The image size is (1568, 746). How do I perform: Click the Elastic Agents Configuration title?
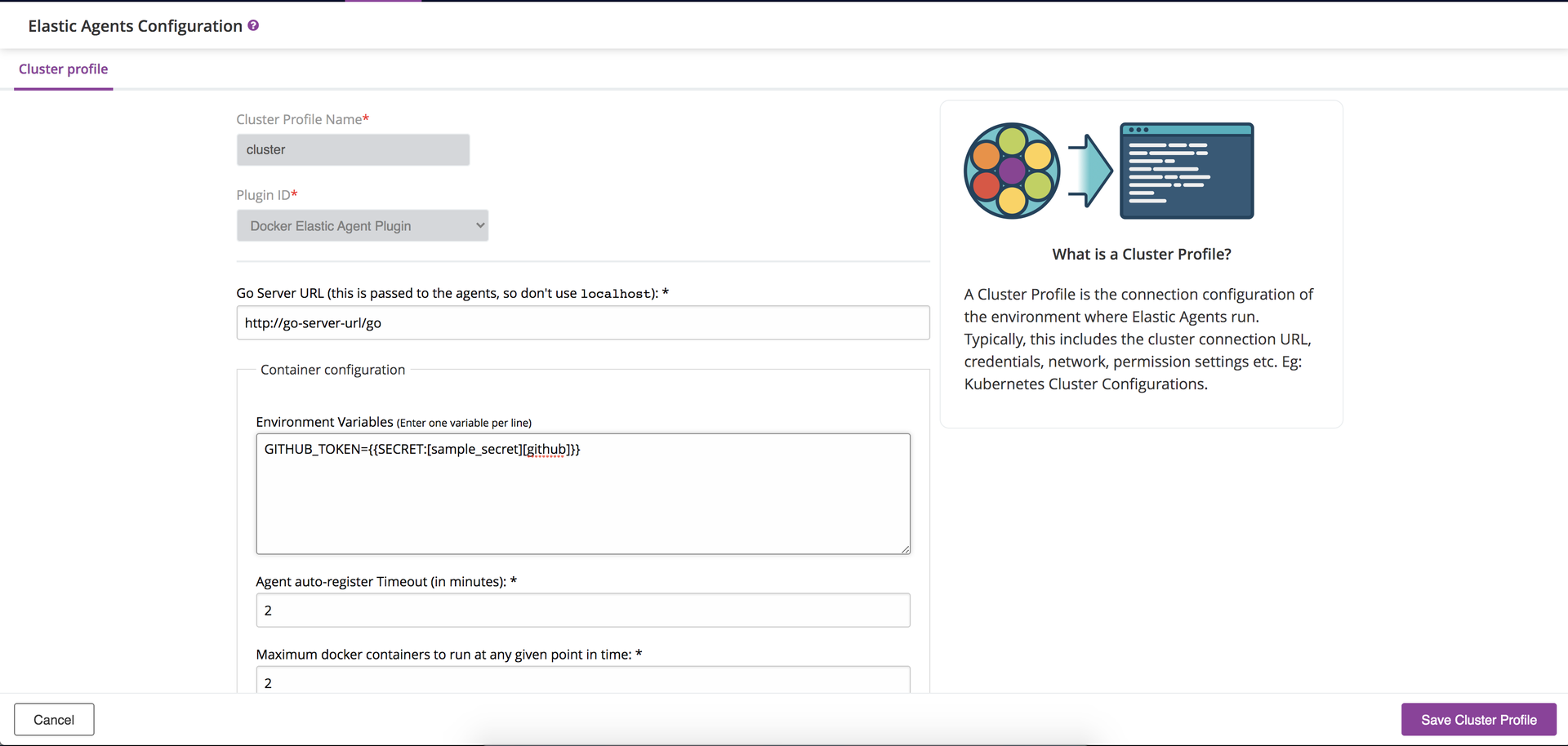(136, 26)
